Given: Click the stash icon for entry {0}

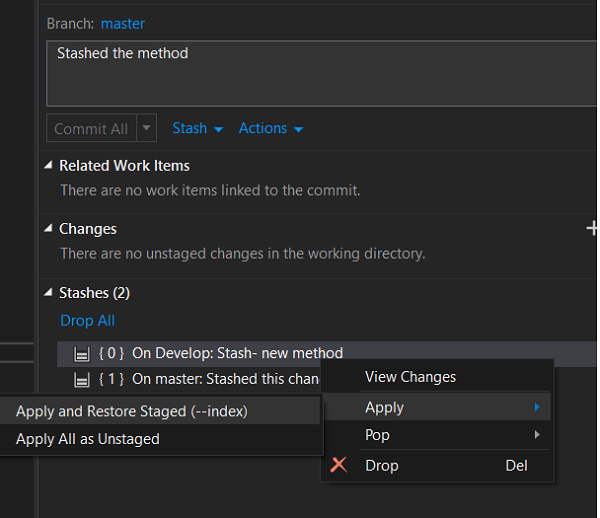Looking at the screenshot, I should point(82,354).
